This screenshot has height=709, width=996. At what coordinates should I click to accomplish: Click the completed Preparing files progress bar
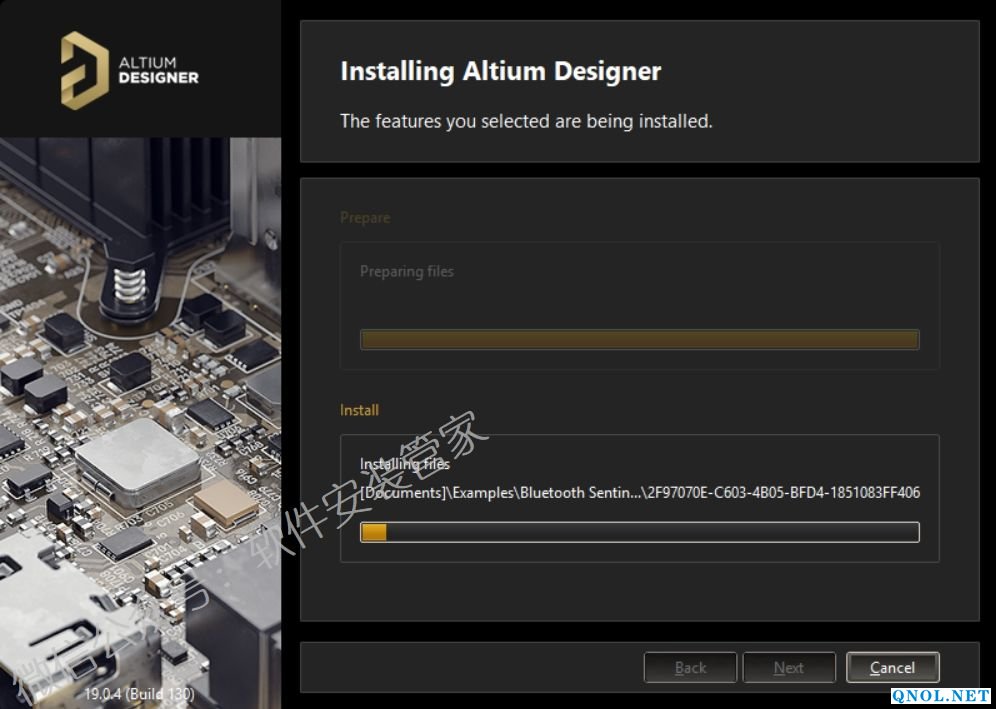point(639,340)
